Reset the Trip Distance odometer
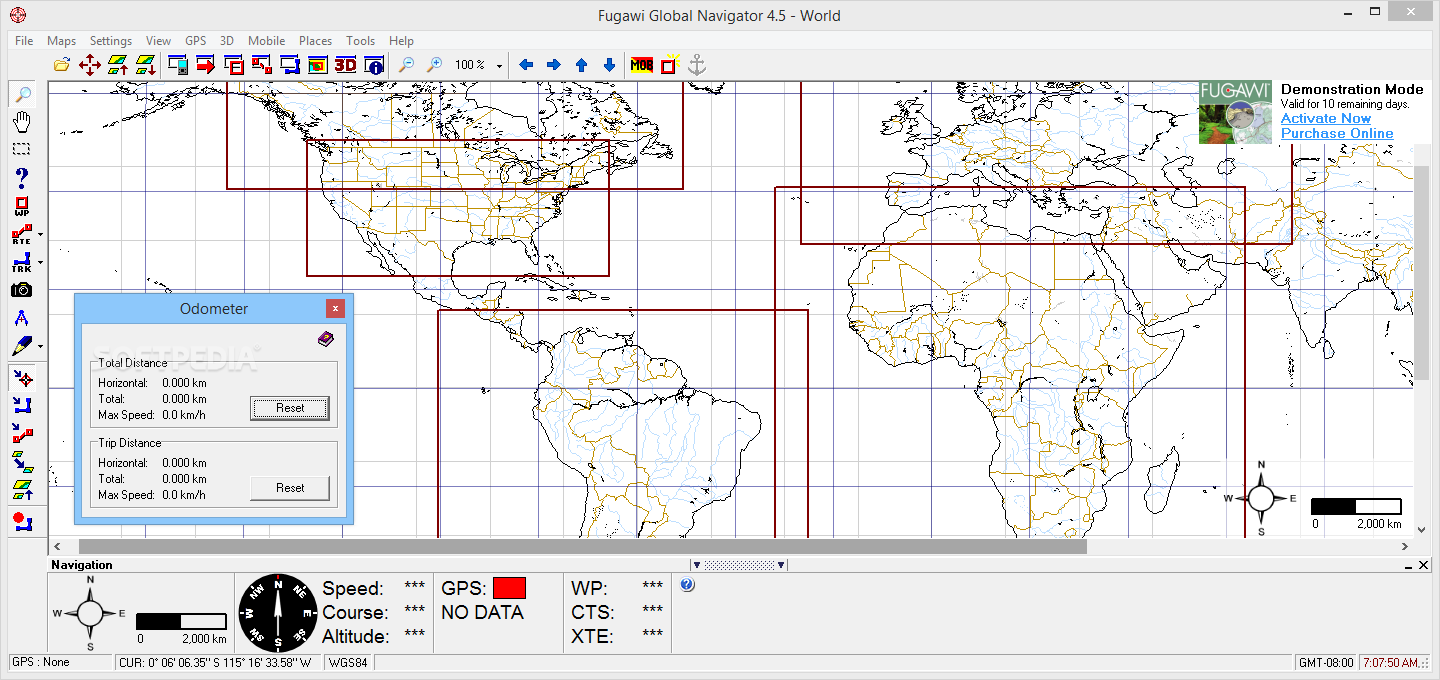The height and width of the screenshot is (680, 1440). pyautogui.click(x=290, y=487)
